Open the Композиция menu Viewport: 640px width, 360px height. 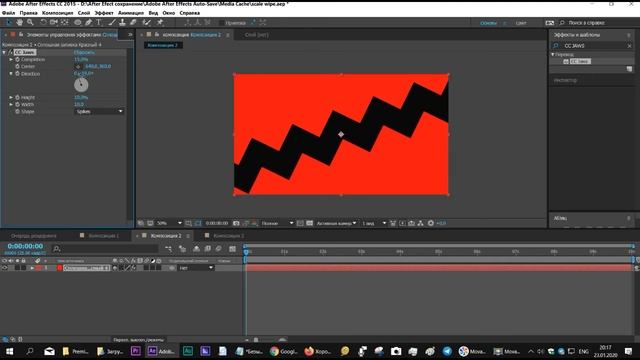coord(58,13)
